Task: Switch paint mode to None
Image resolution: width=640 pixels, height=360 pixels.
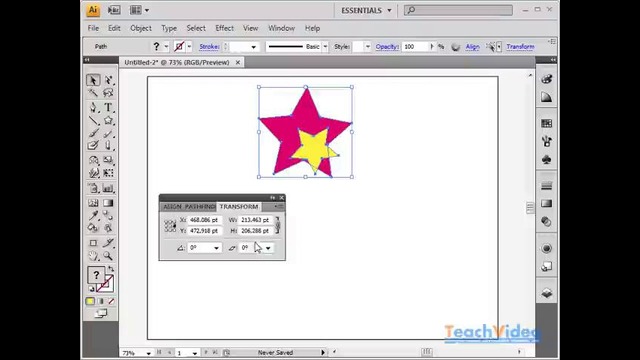Action: (x=111, y=301)
